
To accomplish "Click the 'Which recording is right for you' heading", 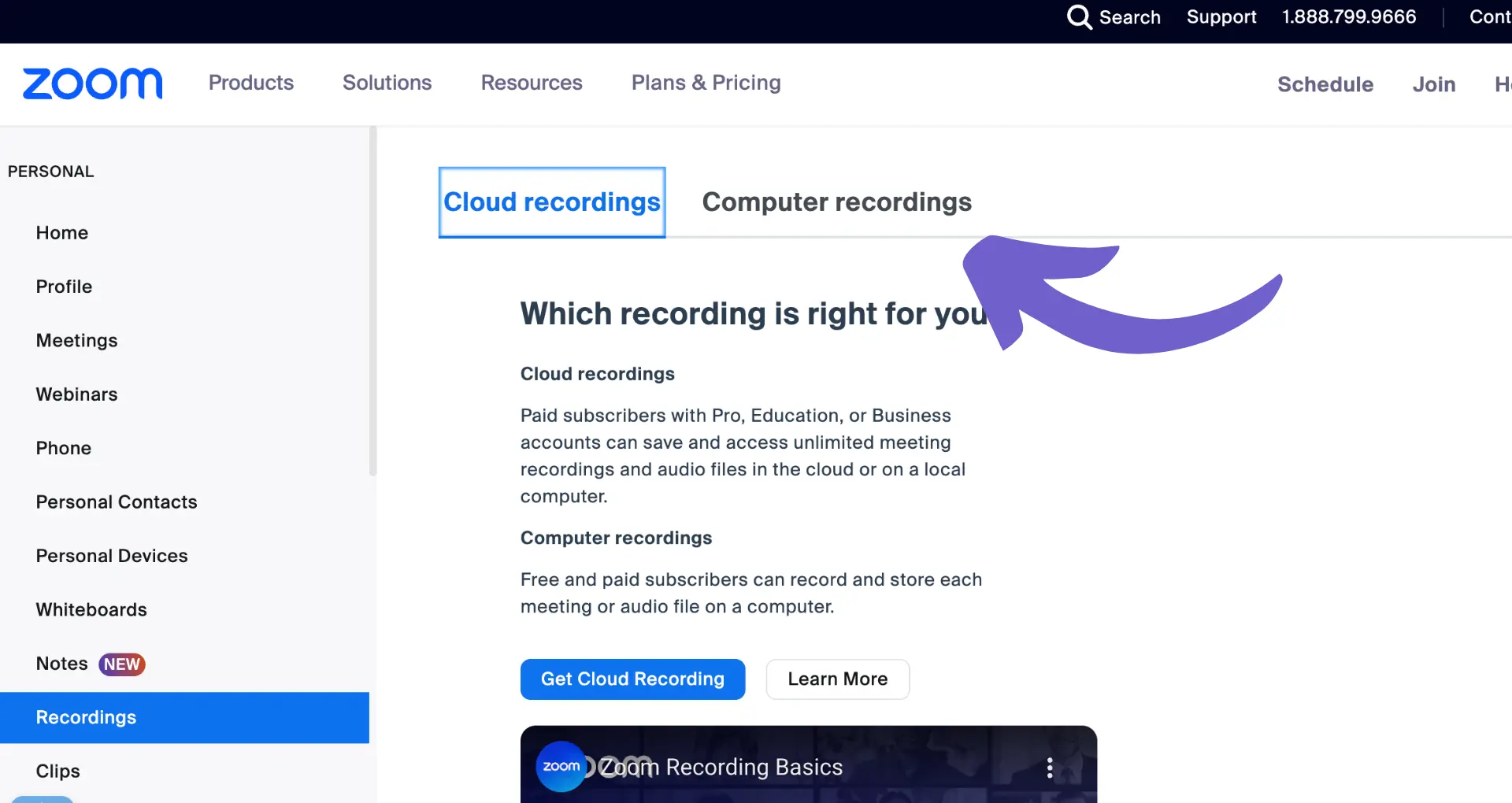I will pos(754,314).
